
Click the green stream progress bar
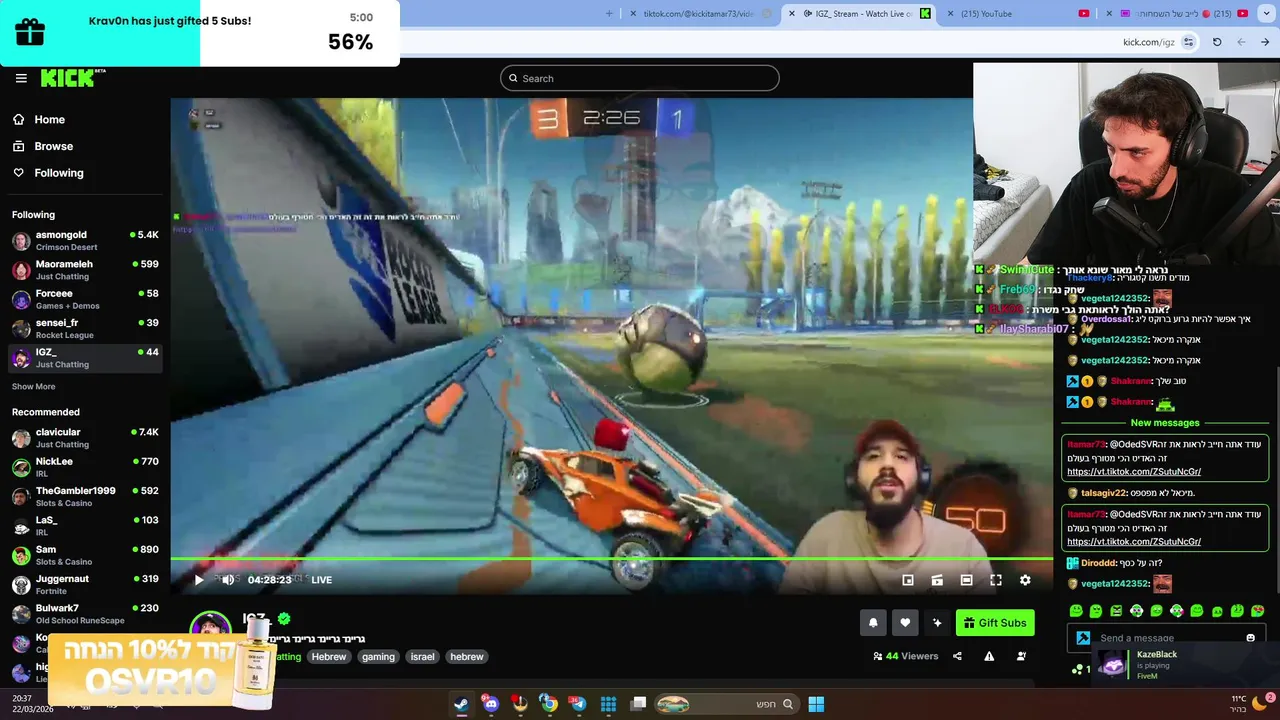[x=611, y=559]
